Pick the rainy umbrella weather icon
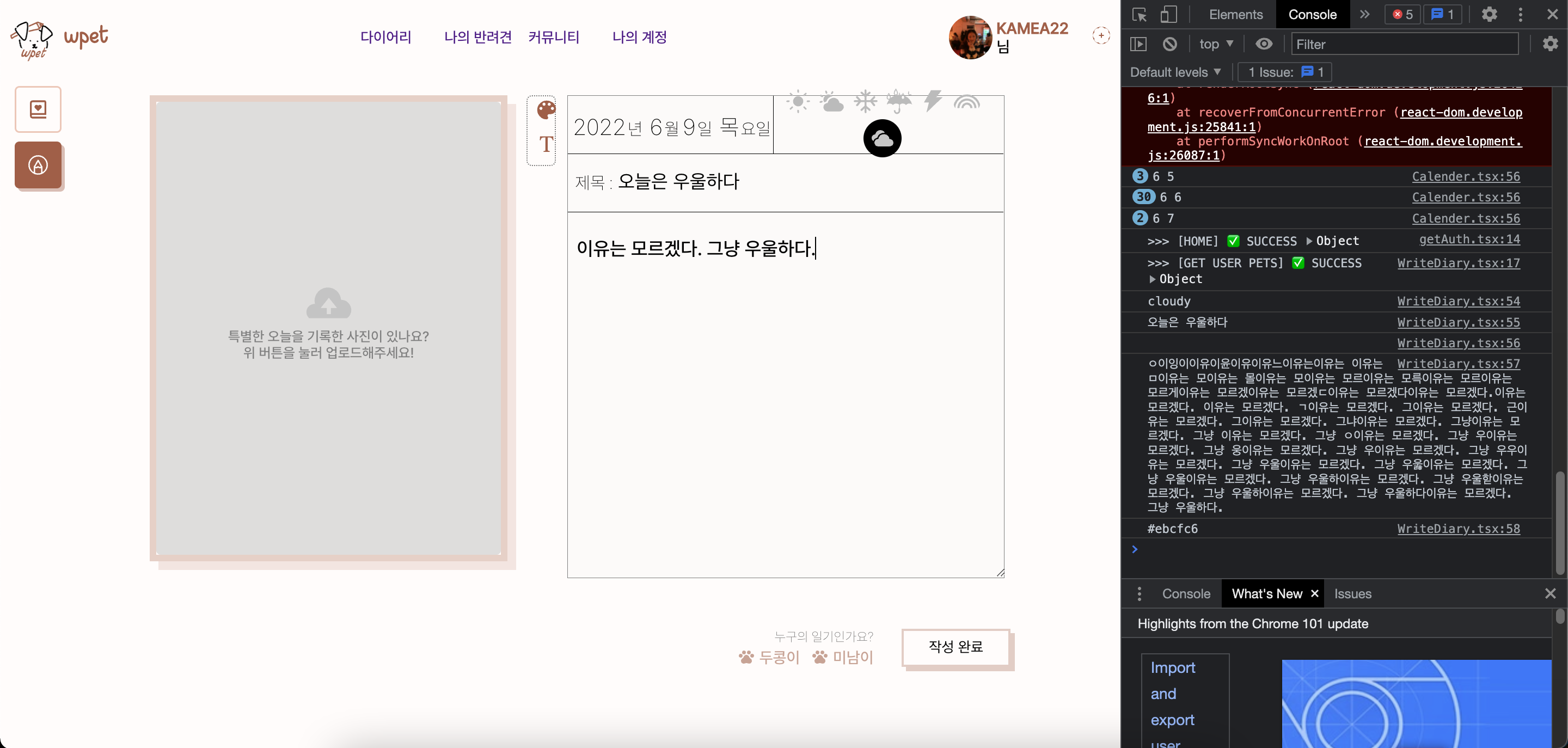Image resolution: width=1568 pixels, height=748 pixels. (898, 102)
